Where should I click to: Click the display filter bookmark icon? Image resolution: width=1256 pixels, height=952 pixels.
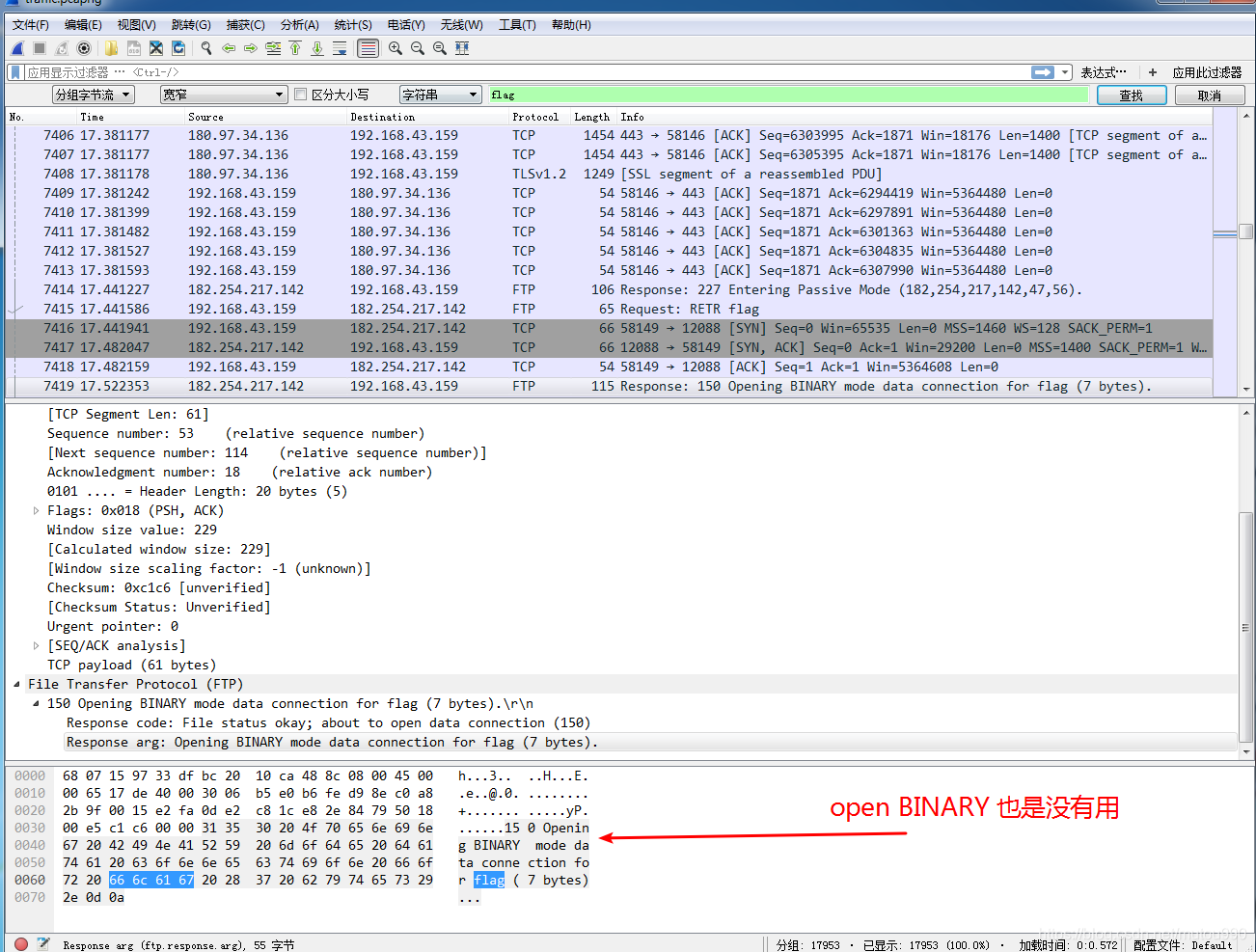pos(15,72)
